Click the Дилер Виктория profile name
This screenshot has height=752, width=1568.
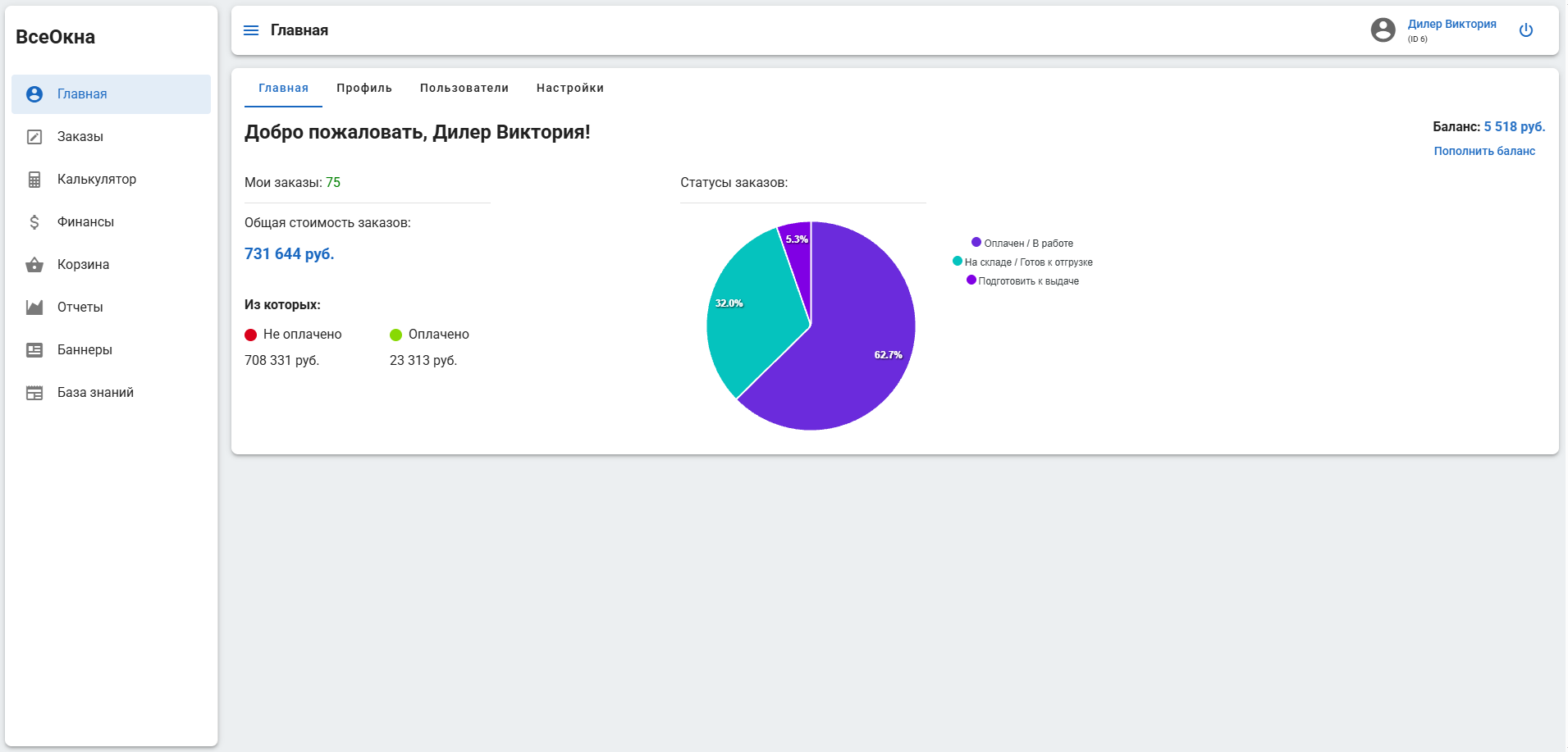[x=1451, y=24]
